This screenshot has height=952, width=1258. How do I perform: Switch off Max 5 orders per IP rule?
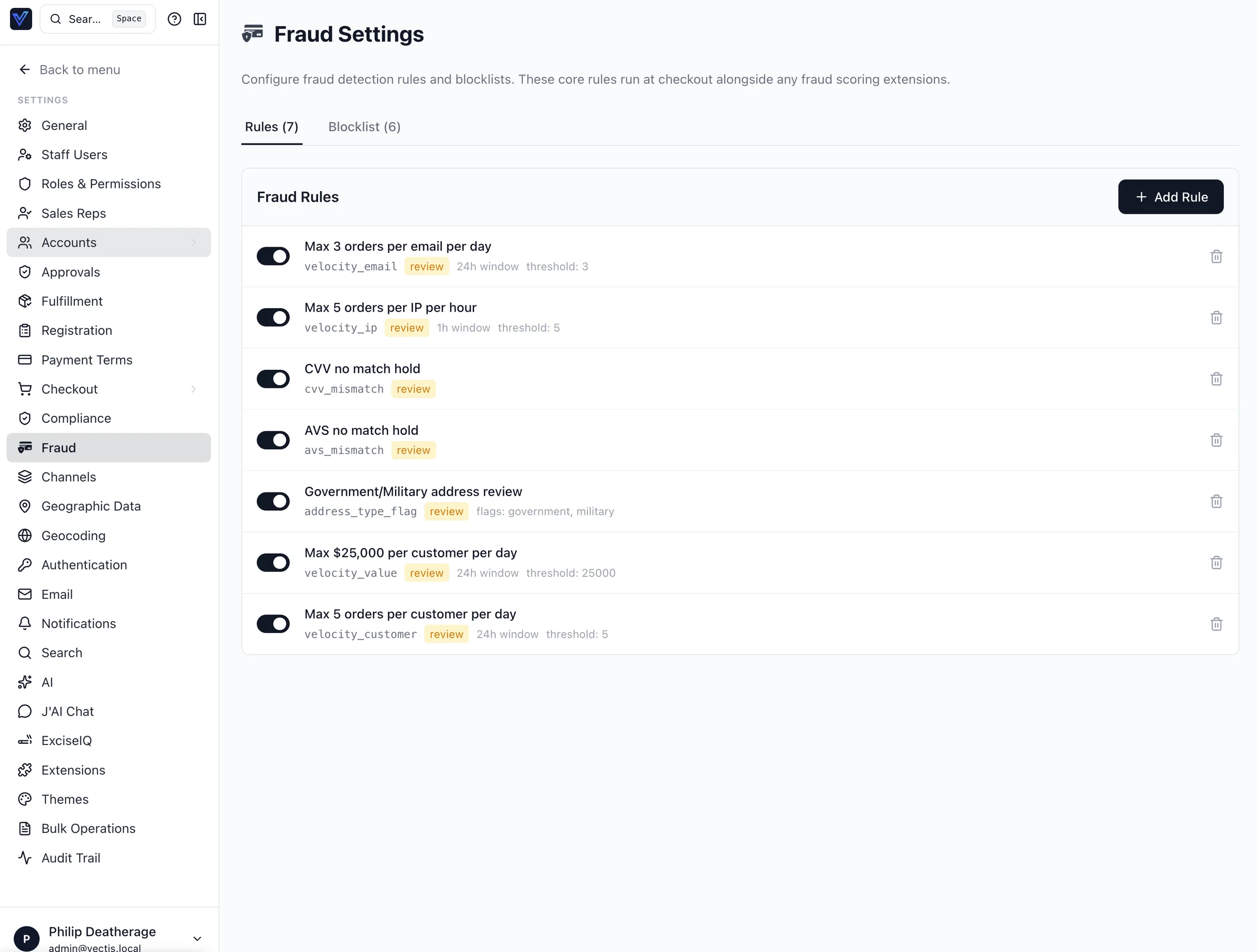click(x=273, y=318)
